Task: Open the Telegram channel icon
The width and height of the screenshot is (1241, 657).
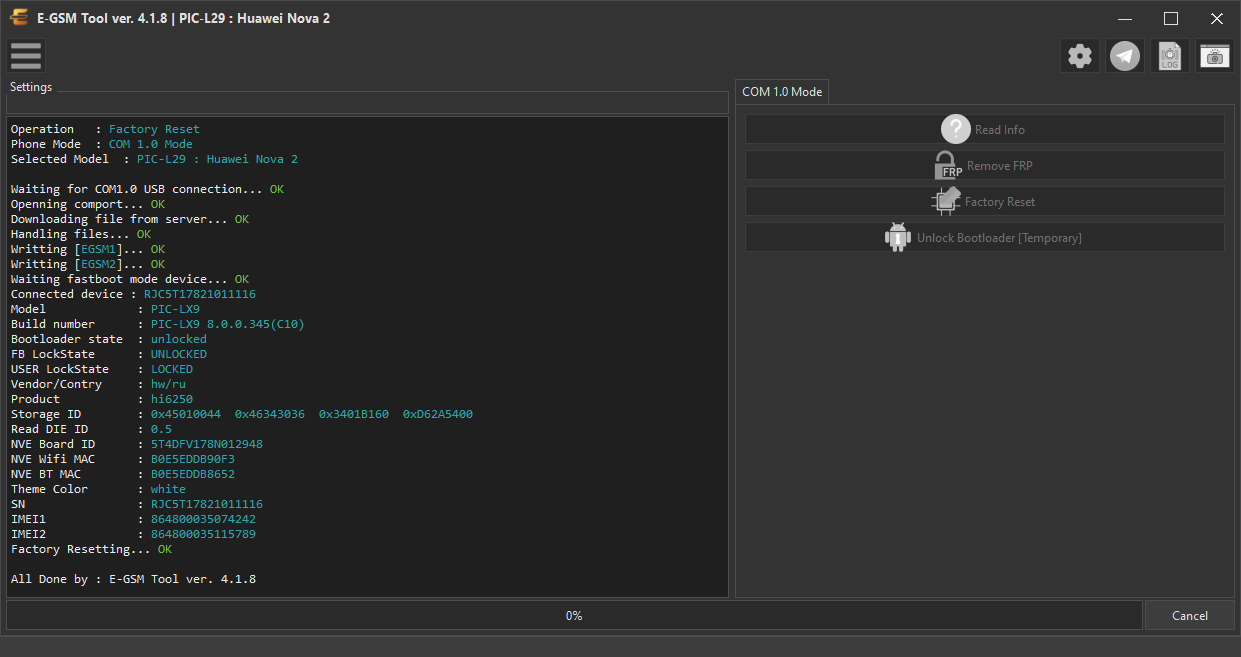Action: point(1125,56)
